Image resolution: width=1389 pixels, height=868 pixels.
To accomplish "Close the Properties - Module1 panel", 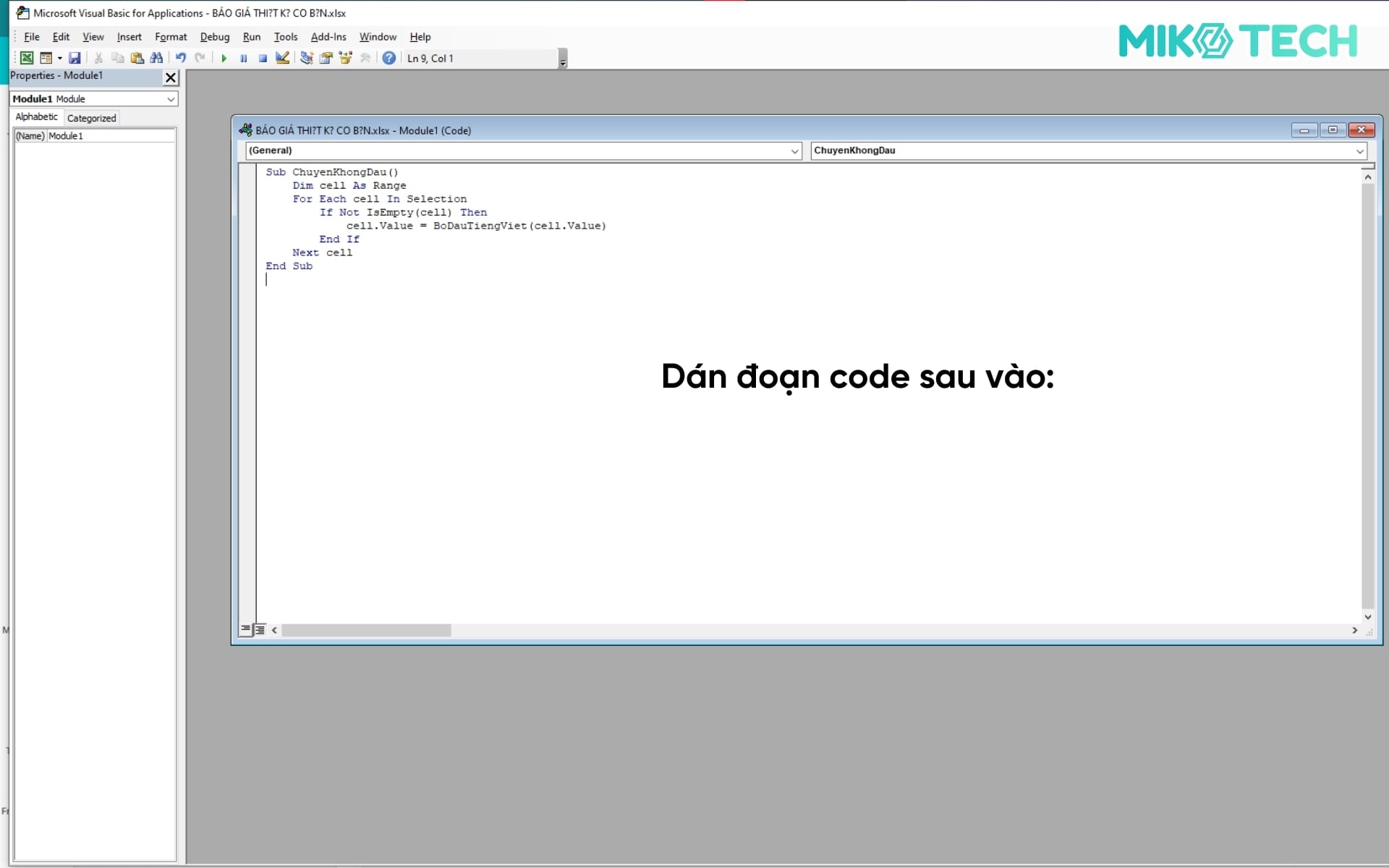I will point(171,77).
